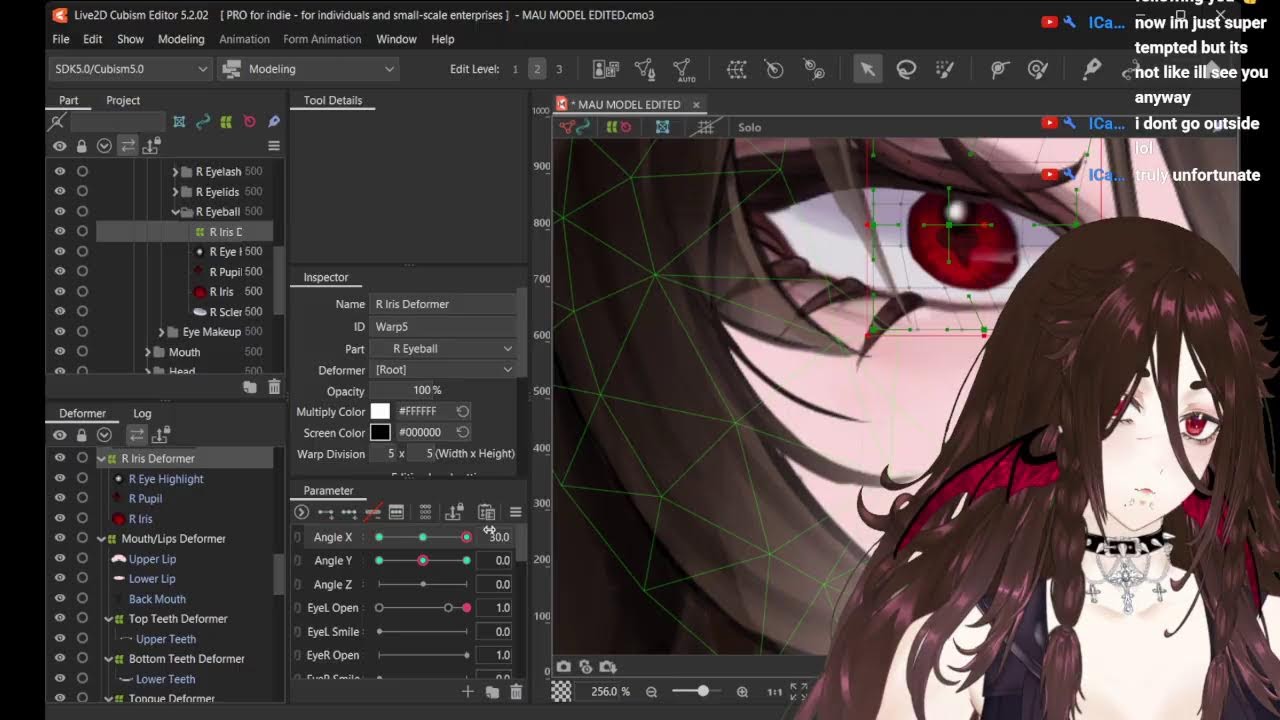Delete keys from the selected parameter
Image resolution: width=1280 pixels, height=720 pixels.
[x=373, y=513]
